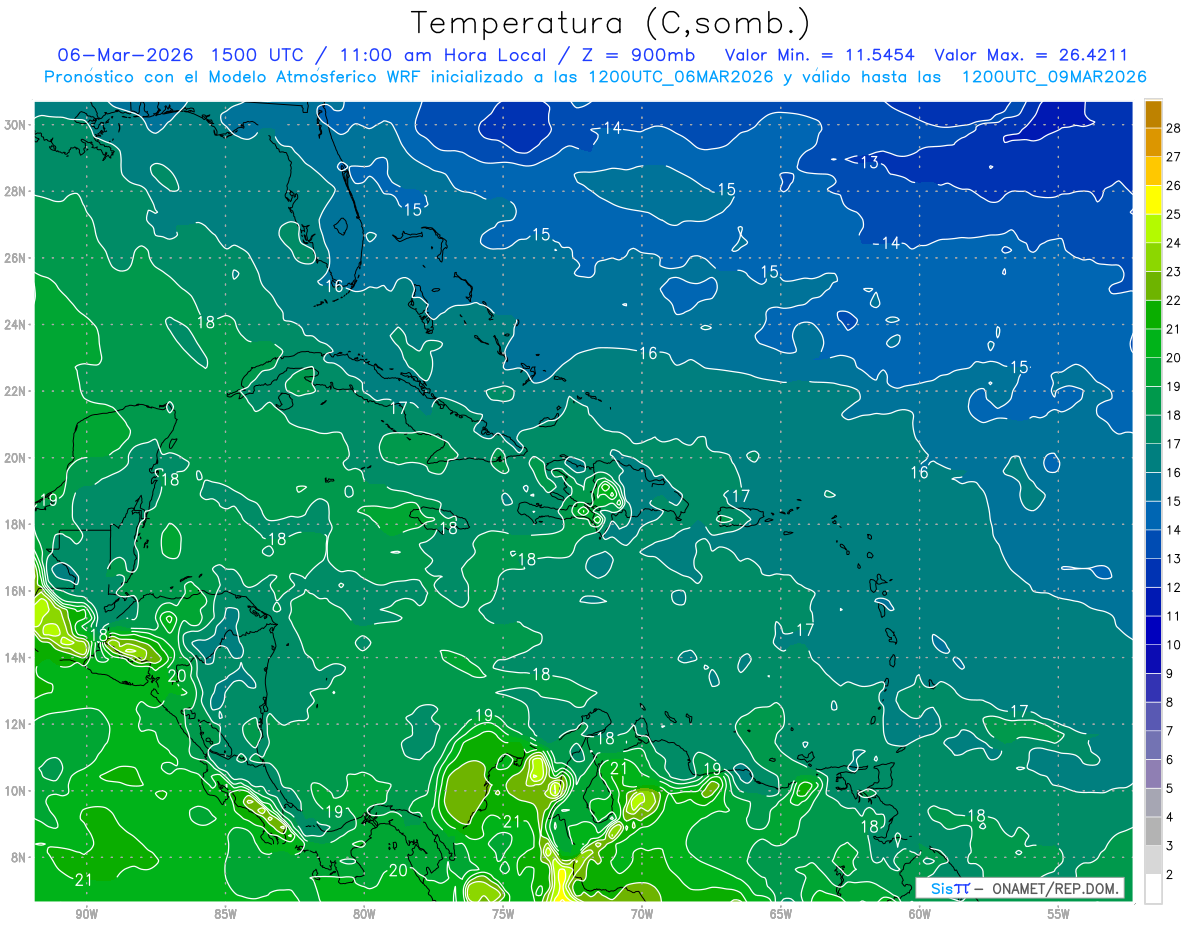Pick the orange band between 27 and 28
Image resolution: width=1200 pixels, height=927 pixels.
[x=1153, y=143]
